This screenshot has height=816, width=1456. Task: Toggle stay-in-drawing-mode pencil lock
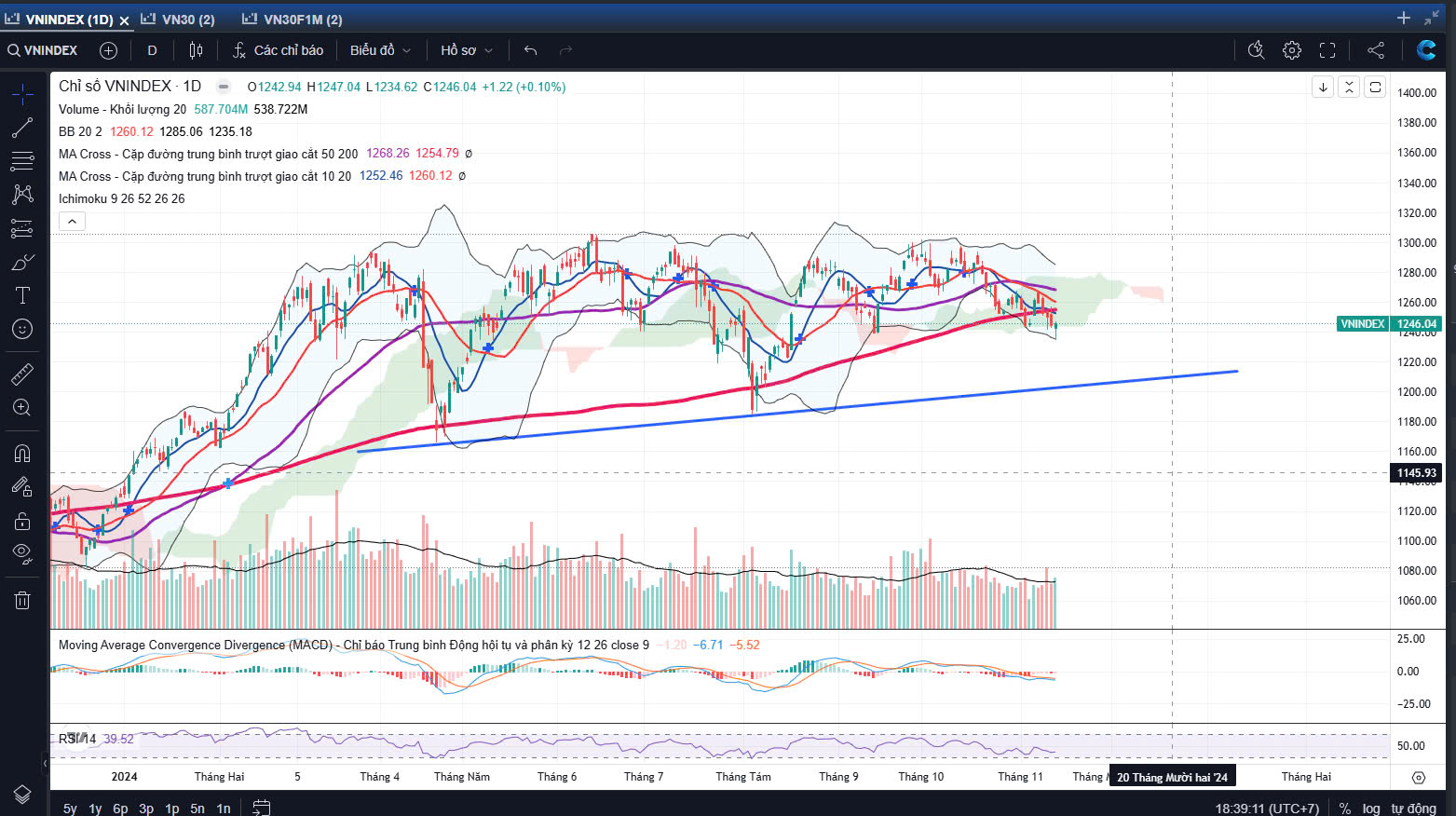(22, 487)
